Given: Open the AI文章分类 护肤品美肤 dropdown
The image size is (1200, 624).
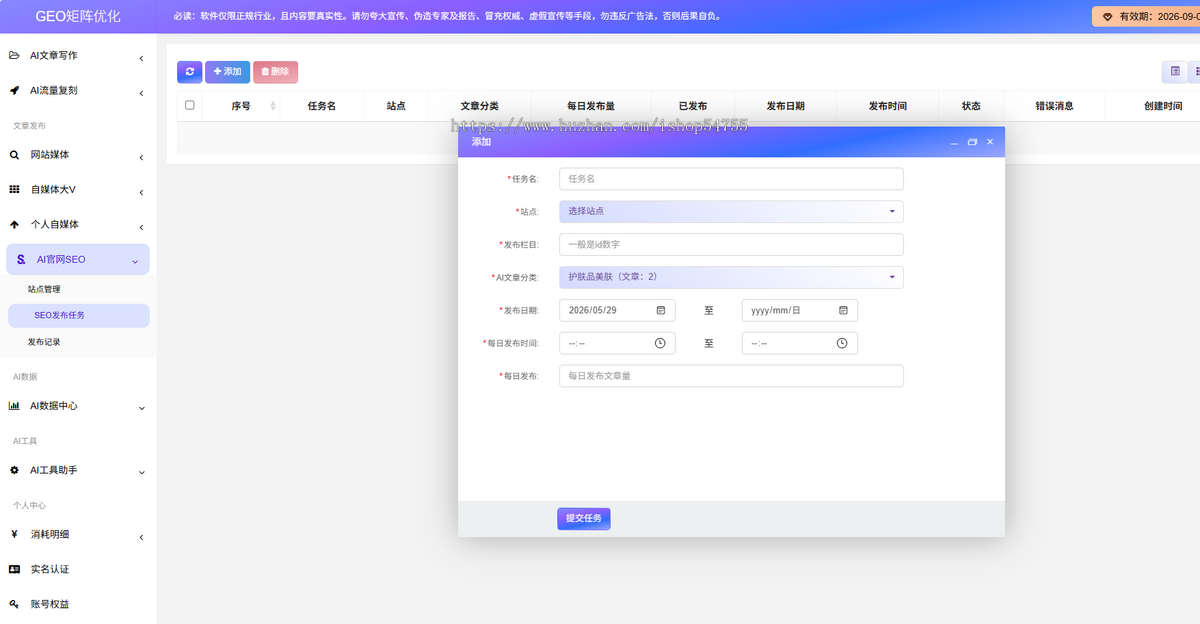Looking at the screenshot, I should 731,277.
